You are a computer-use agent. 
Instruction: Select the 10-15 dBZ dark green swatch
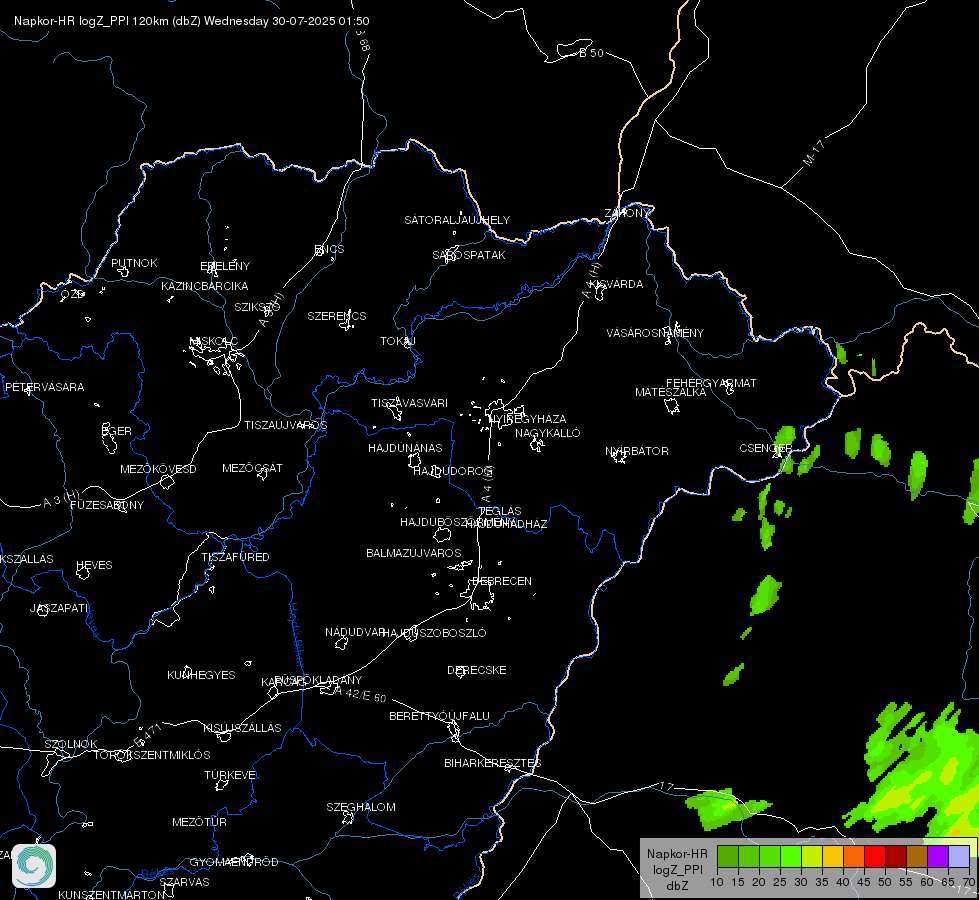pyautogui.click(x=727, y=857)
